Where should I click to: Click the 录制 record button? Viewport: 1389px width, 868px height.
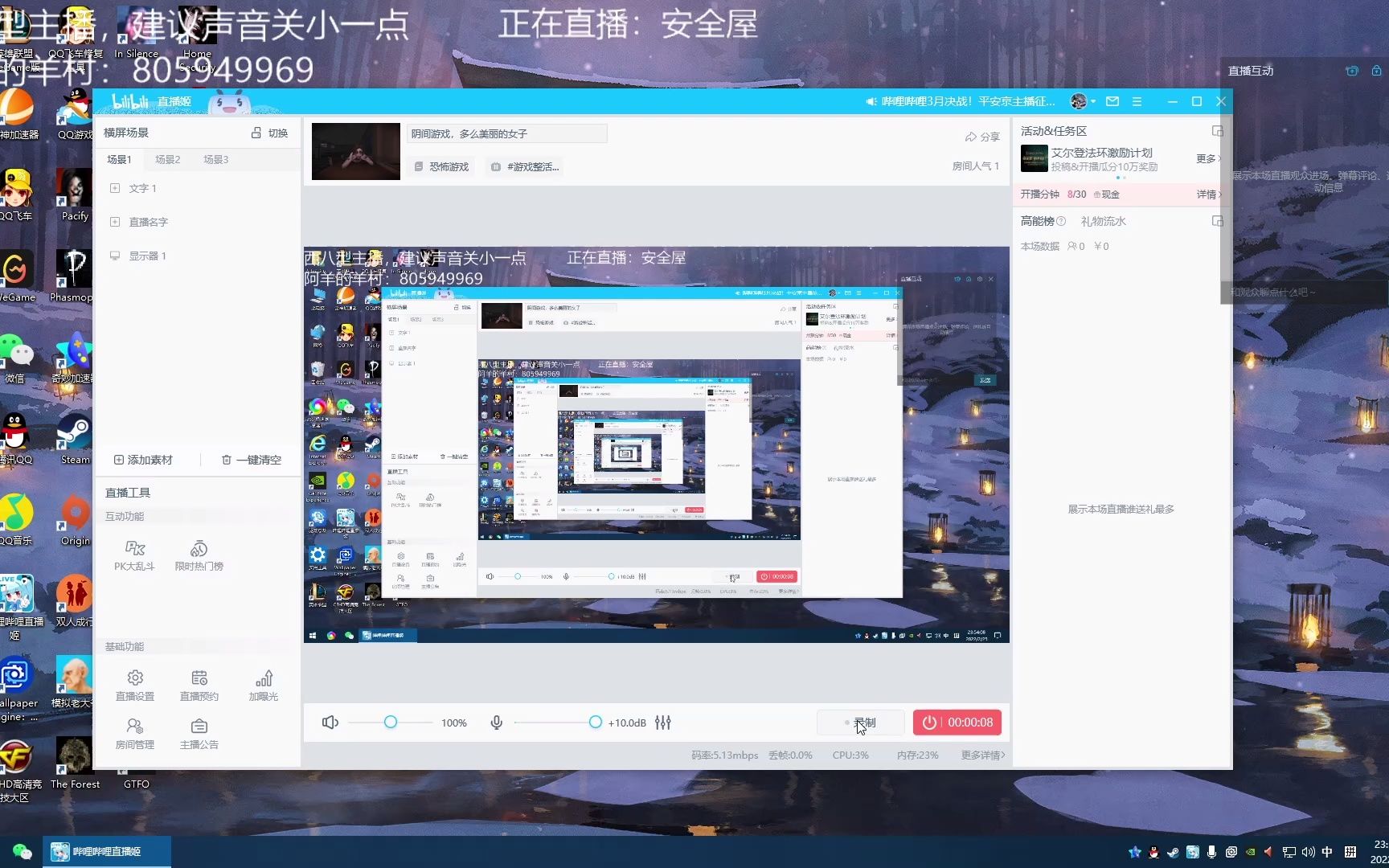tap(860, 723)
